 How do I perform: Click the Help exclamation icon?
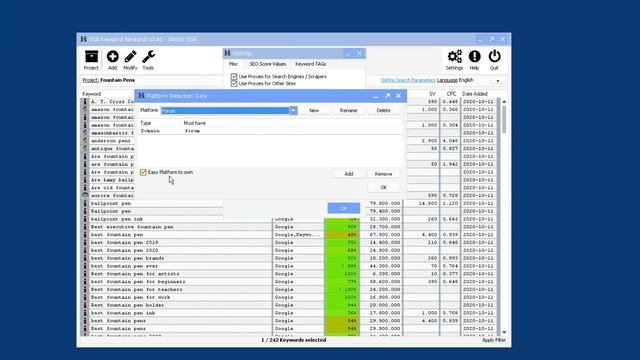pyautogui.click(x=474, y=60)
